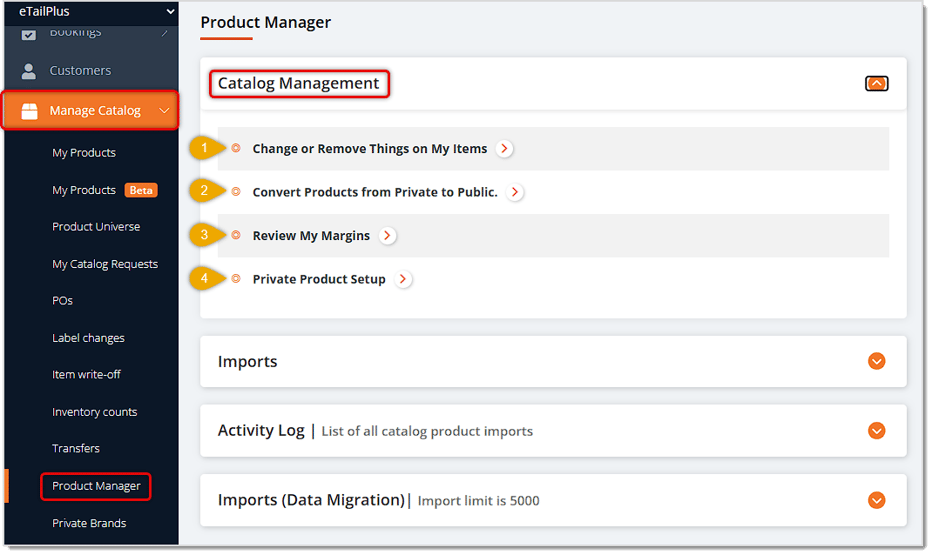Click bullet icon beside Change or Remove Things
The width and height of the screenshot is (932, 555).
click(236, 148)
